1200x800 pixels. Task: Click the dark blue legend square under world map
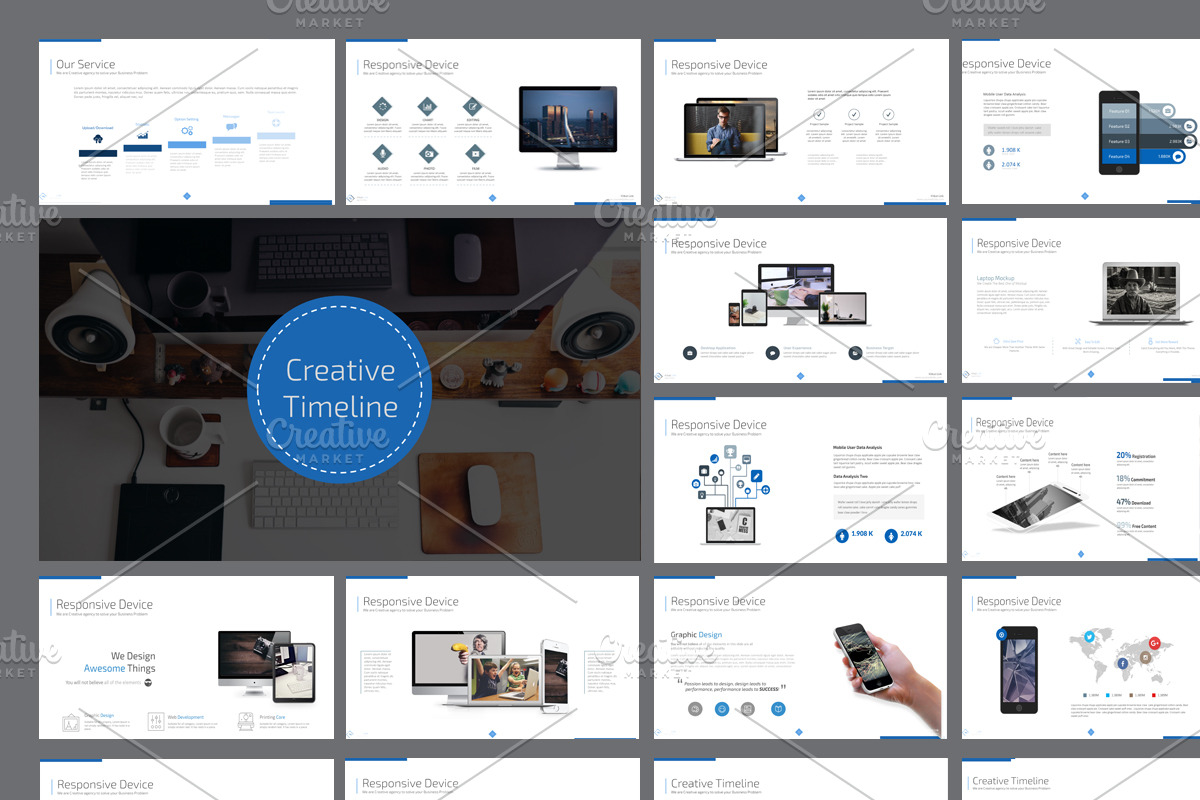tap(1086, 694)
